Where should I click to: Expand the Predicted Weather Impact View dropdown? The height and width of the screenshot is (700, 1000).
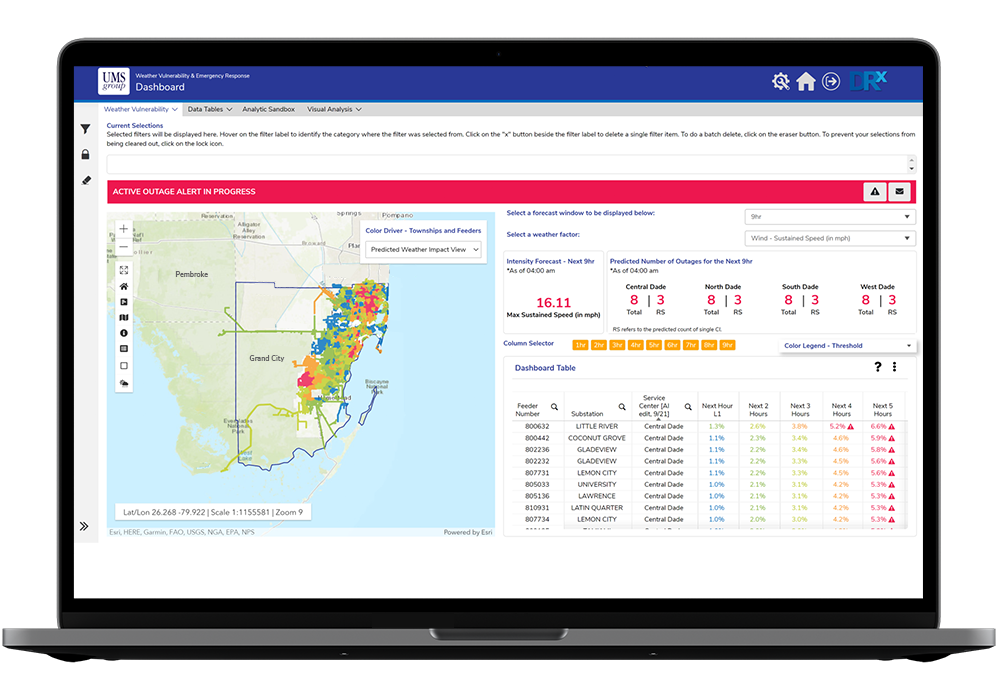point(425,250)
